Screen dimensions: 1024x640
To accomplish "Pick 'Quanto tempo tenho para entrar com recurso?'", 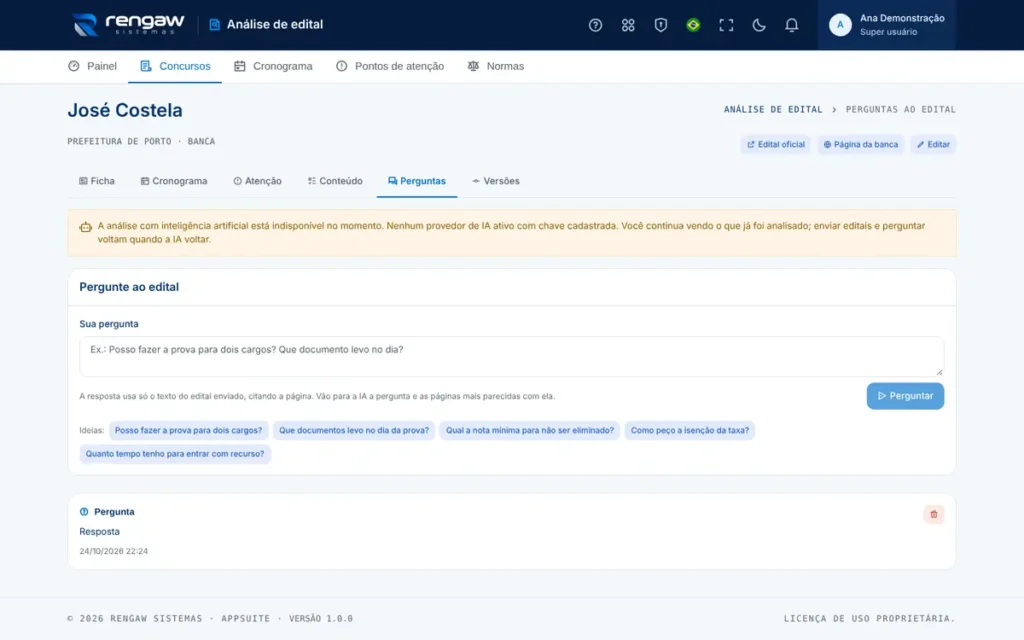I will [x=175, y=454].
